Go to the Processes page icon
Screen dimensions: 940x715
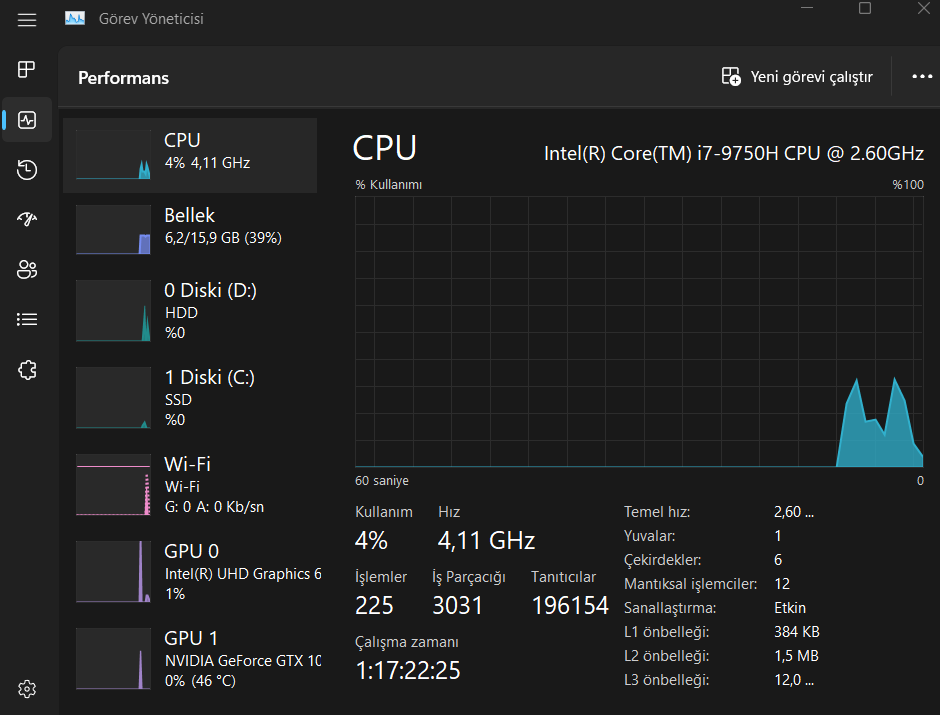click(27, 69)
